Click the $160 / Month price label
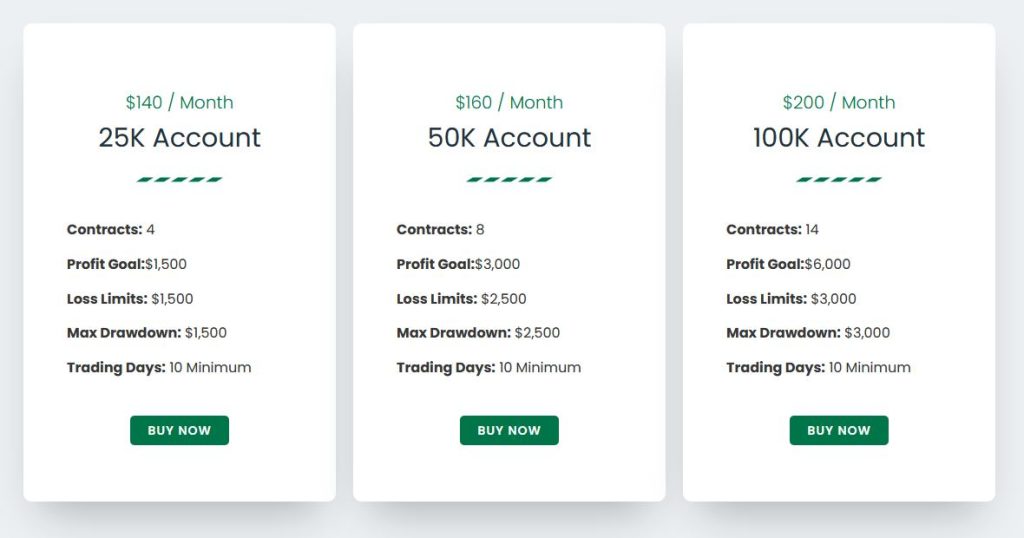 (x=509, y=103)
